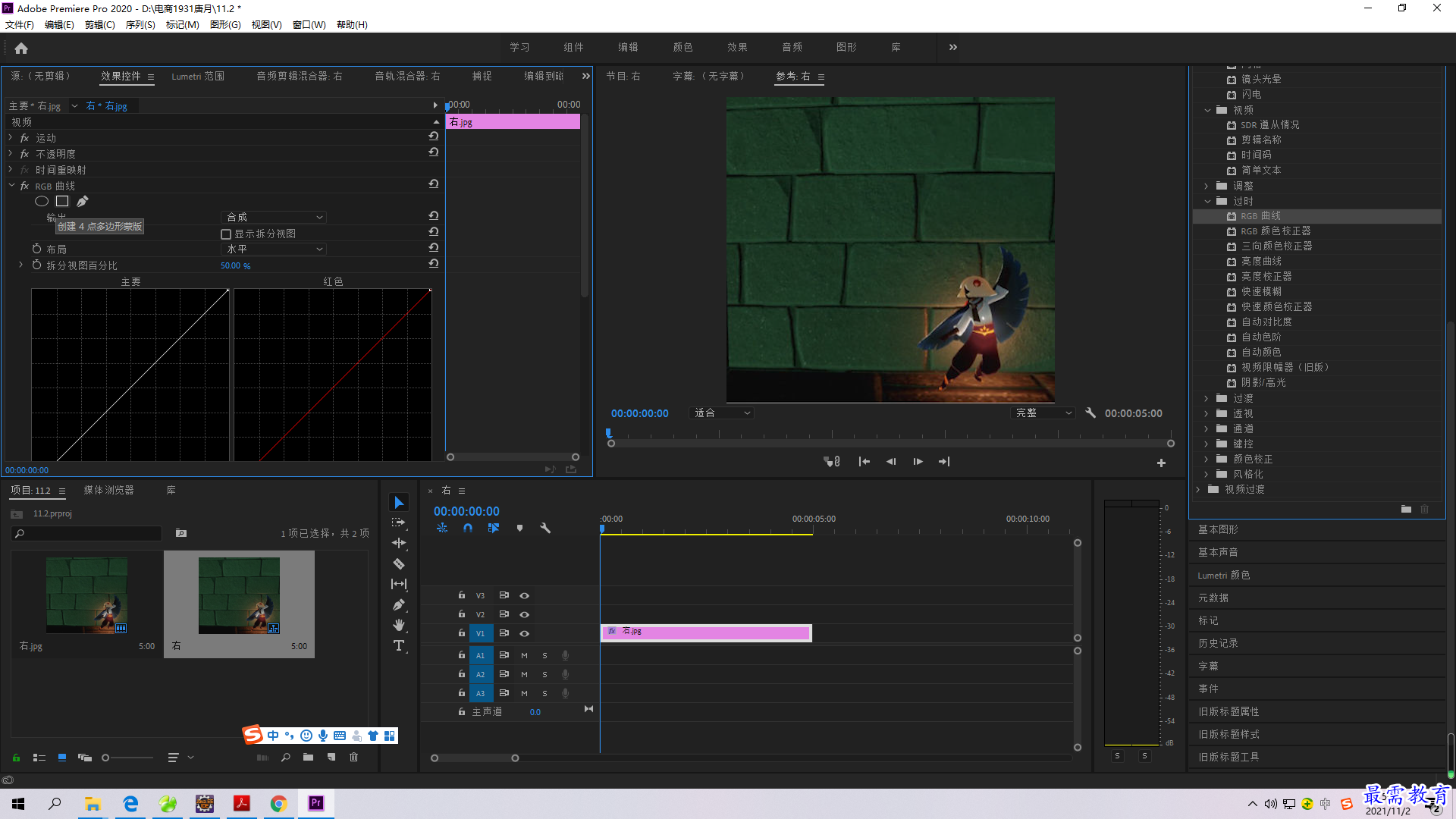1456x819 pixels.
Task: Open the Sequence menu
Action: pos(140,25)
